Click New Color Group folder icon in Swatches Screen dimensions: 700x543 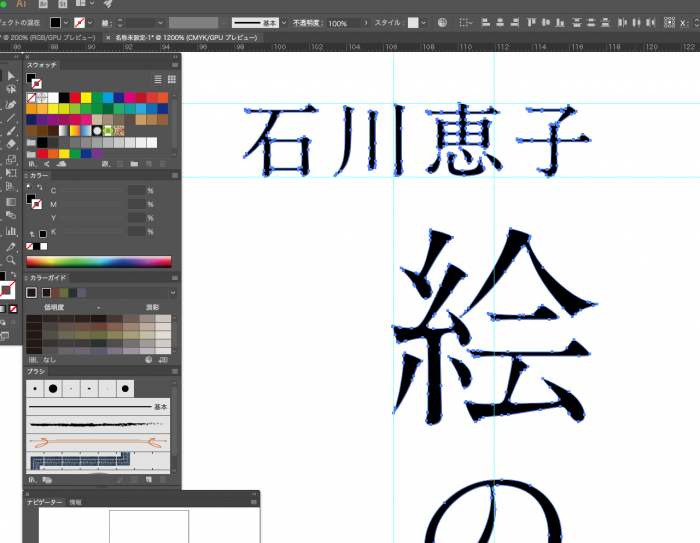[134, 164]
